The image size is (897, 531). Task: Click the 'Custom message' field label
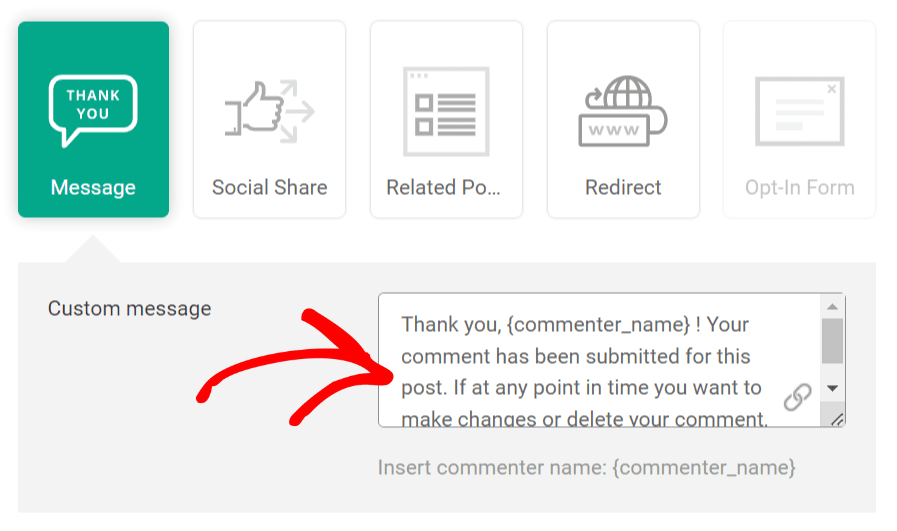[x=129, y=308]
